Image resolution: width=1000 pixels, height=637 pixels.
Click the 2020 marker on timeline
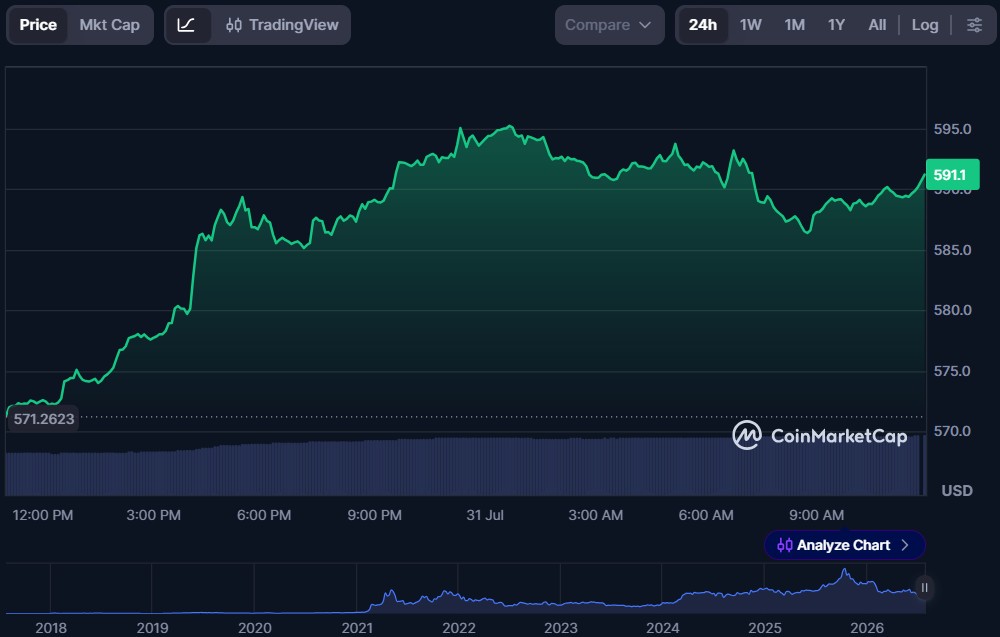pyautogui.click(x=254, y=628)
